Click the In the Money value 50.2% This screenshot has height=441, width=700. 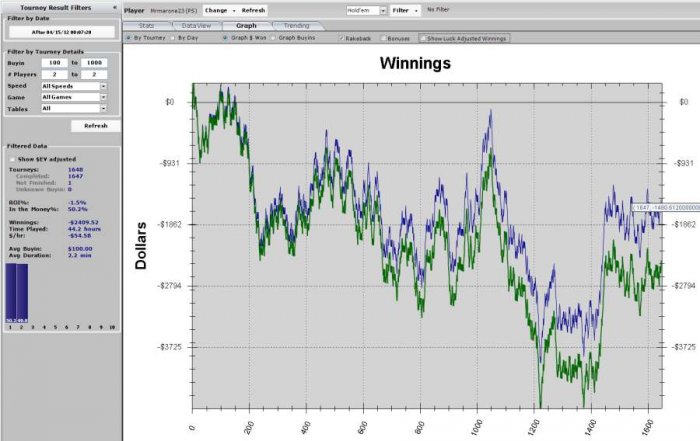click(x=78, y=209)
